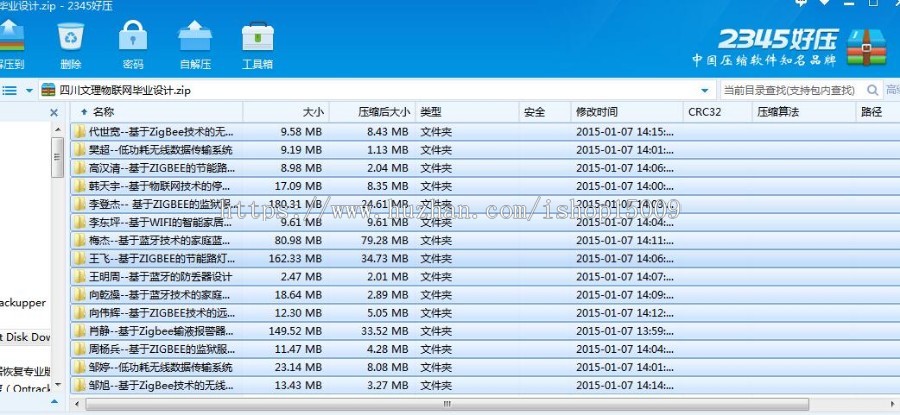Sort by 修改时间 column header
900x415 pixels.
click(627, 112)
